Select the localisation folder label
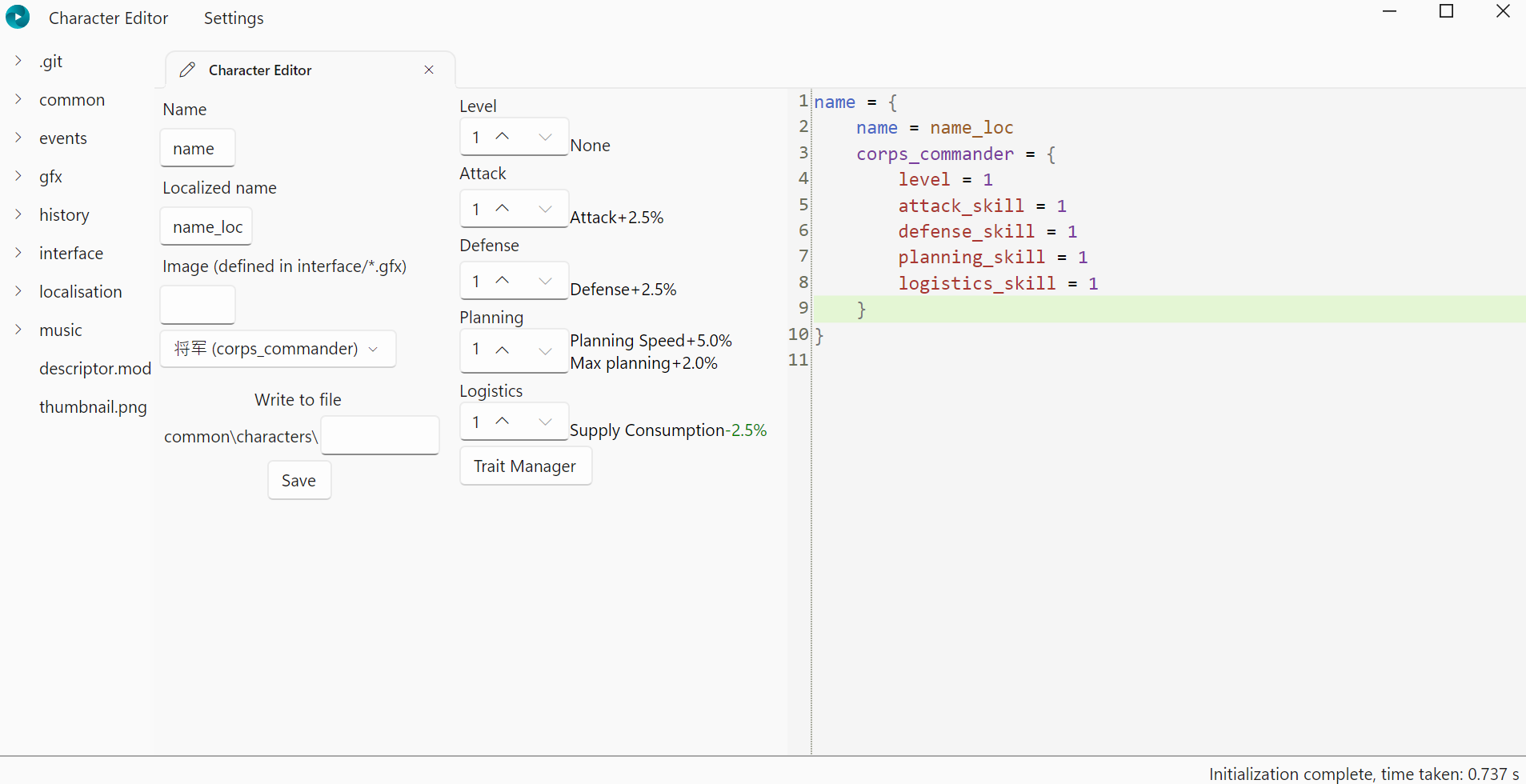The height and width of the screenshot is (784, 1526). (81, 291)
